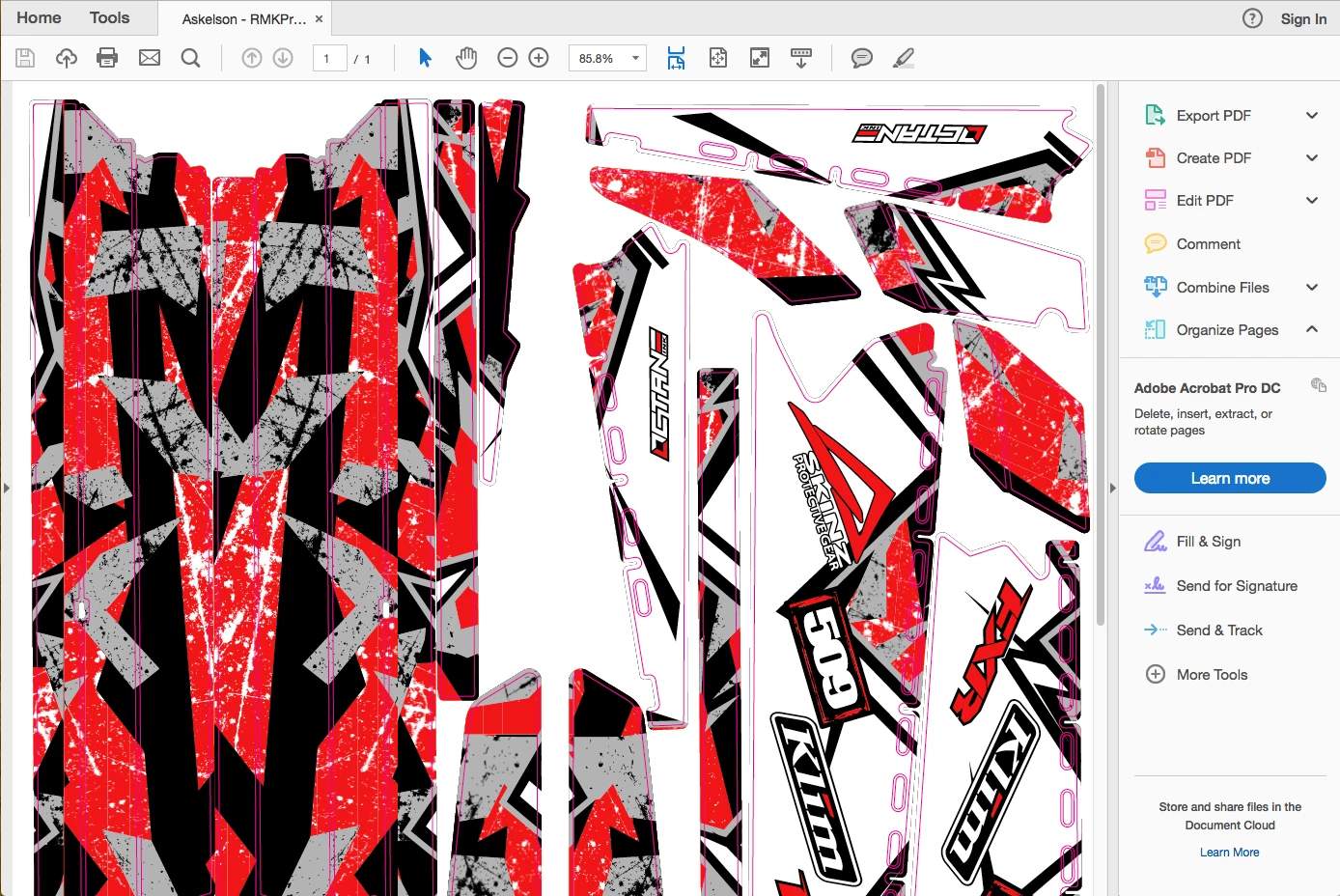Click the Create PDF tool icon
Viewport: 1340px width, 896px height.
click(x=1155, y=157)
